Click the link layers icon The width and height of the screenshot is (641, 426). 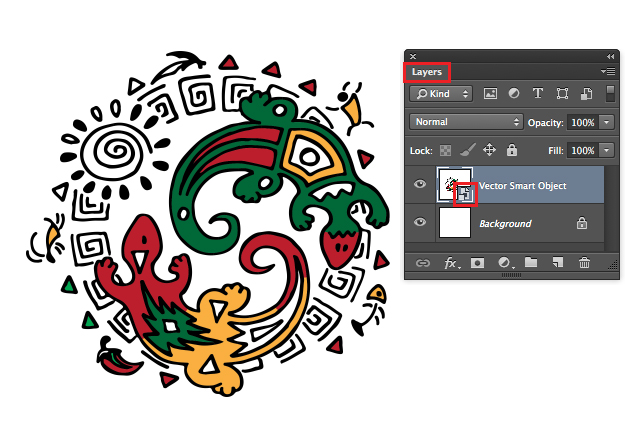(423, 263)
